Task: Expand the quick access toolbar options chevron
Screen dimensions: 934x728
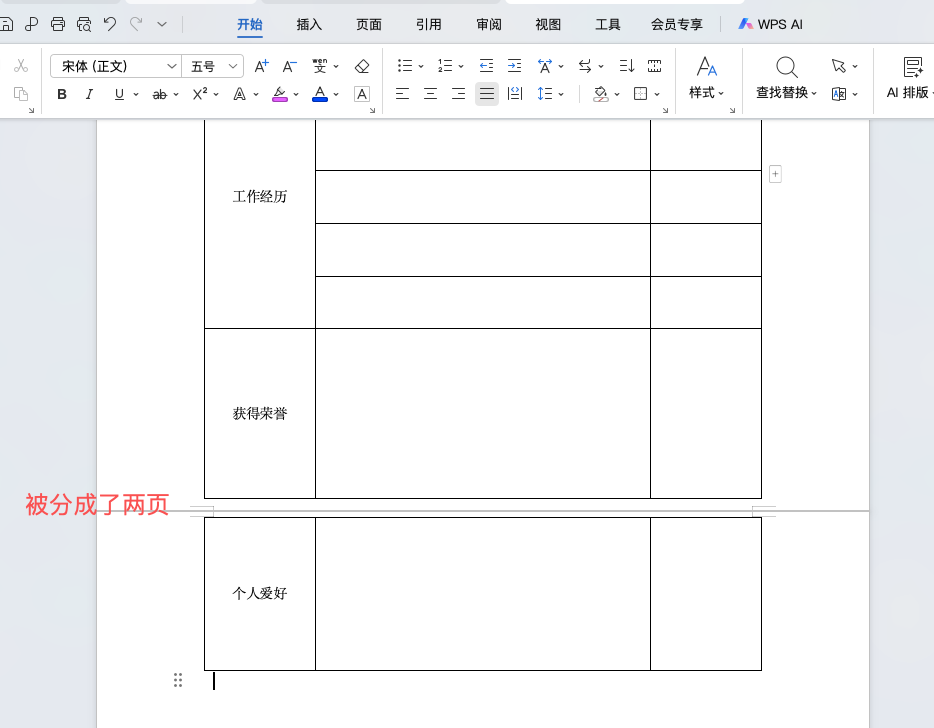Action: [x=162, y=24]
